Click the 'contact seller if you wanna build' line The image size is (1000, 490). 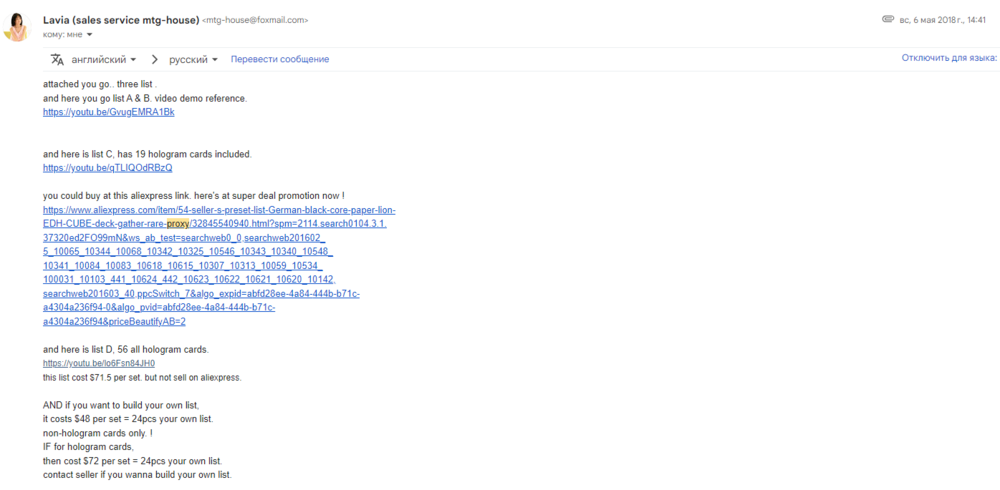137,474
